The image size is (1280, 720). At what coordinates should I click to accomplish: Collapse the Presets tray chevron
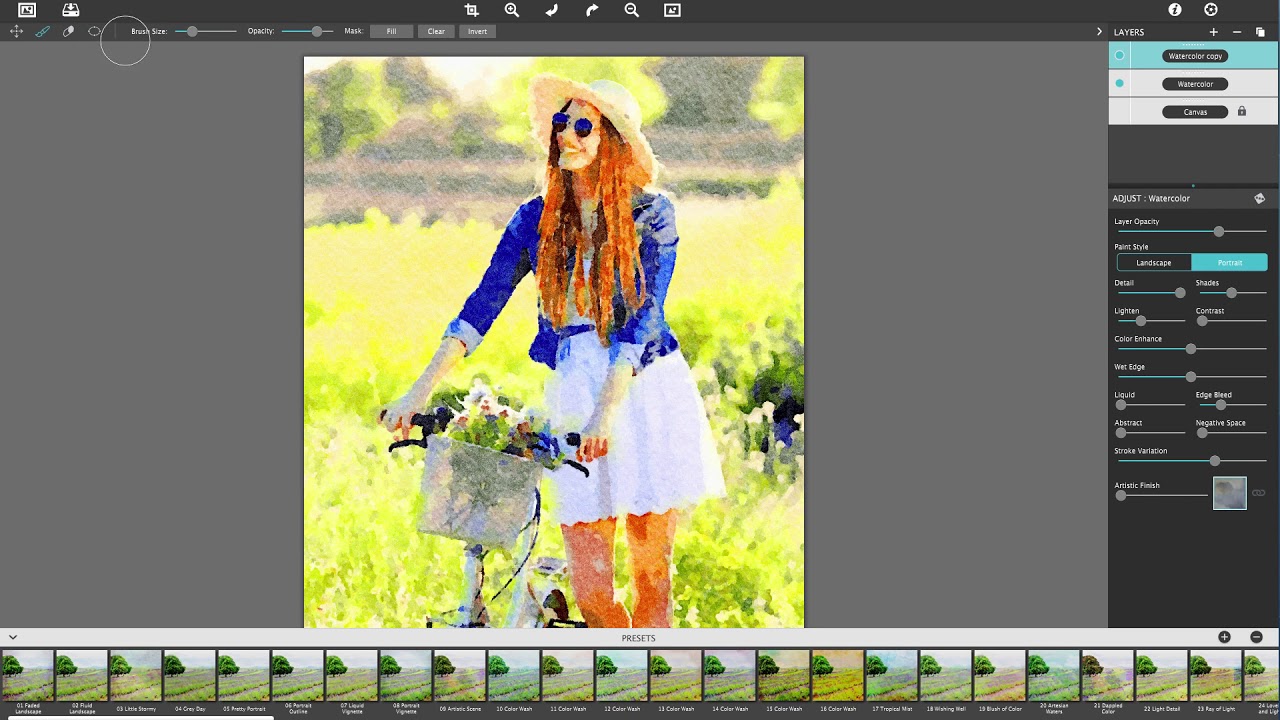click(13, 637)
